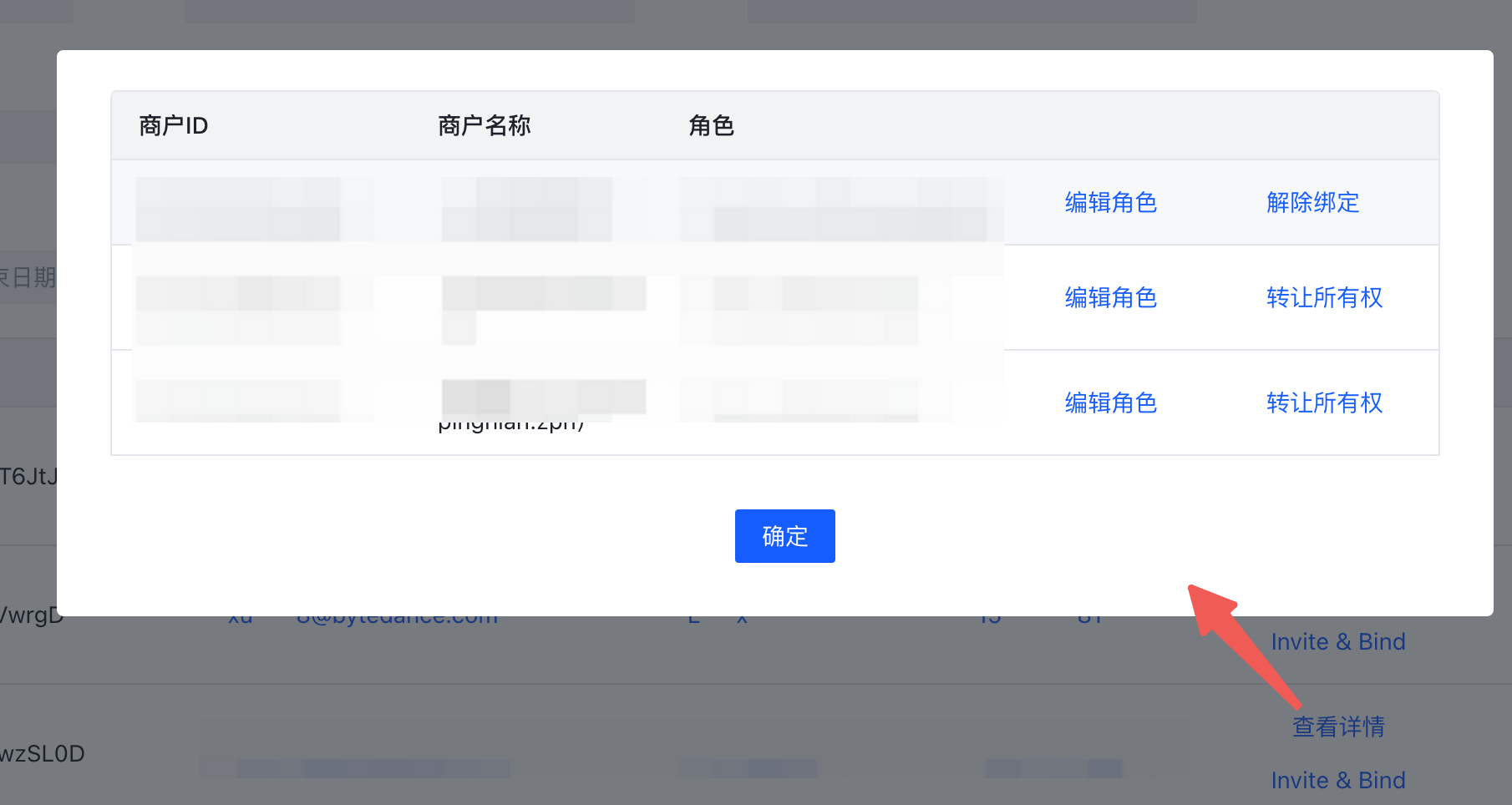Click the blue 确定 confirm button
The height and width of the screenshot is (805, 1512).
[784, 536]
